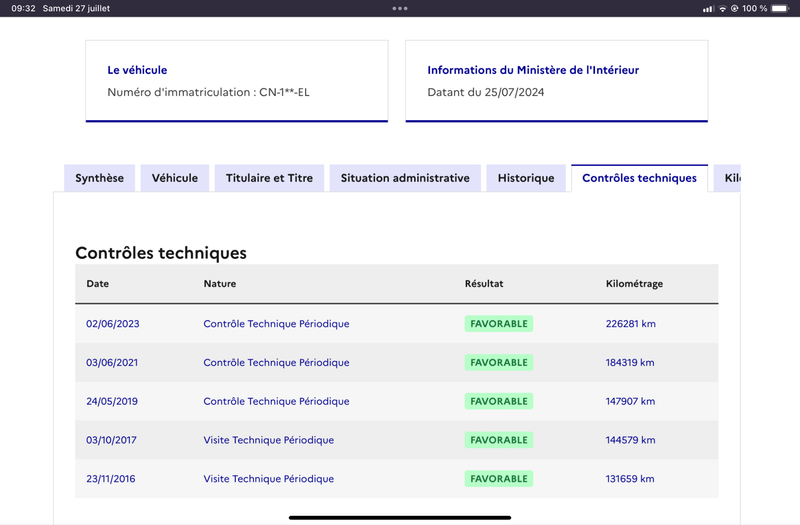This screenshot has height=525, width=800.
Task: Click the date 02/06/2023
Action: point(113,324)
